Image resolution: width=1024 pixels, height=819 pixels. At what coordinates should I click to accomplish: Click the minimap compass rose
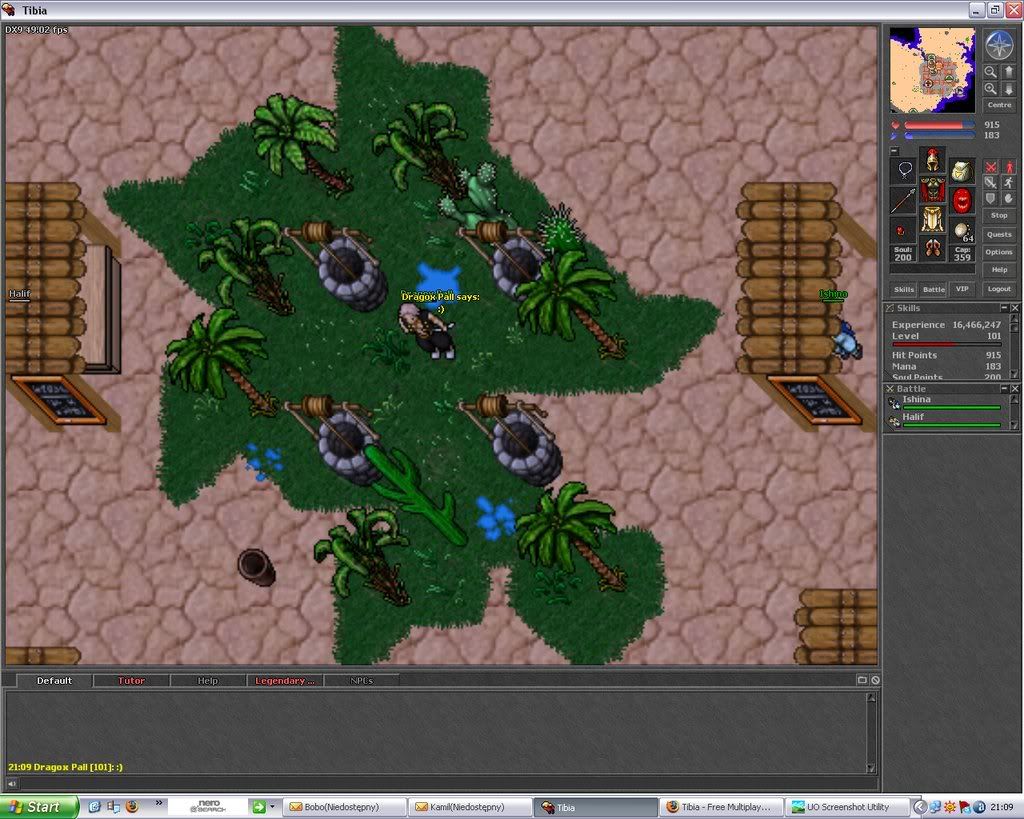tap(999, 45)
